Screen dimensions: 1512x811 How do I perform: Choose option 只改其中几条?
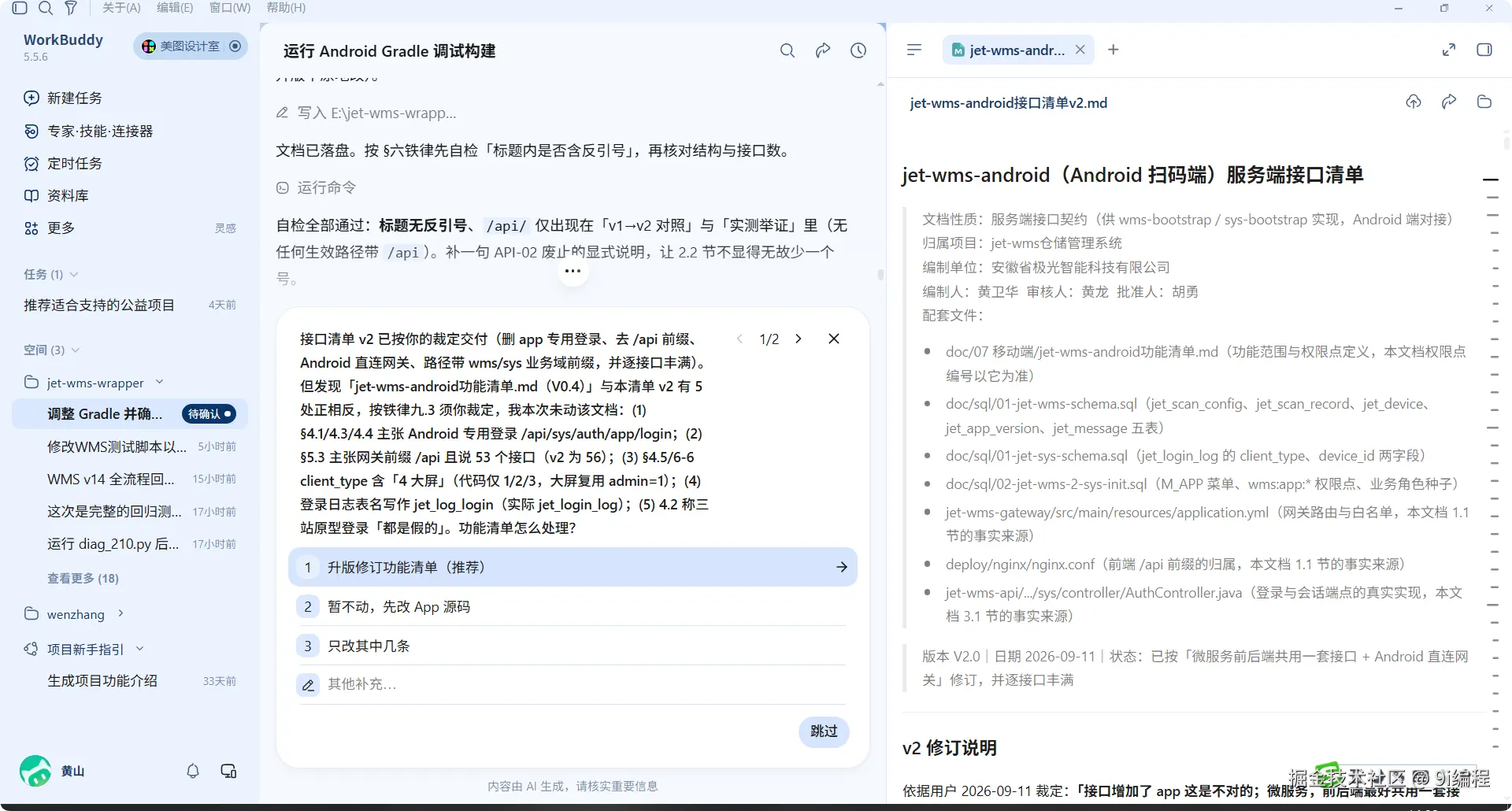click(x=573, y=646)
